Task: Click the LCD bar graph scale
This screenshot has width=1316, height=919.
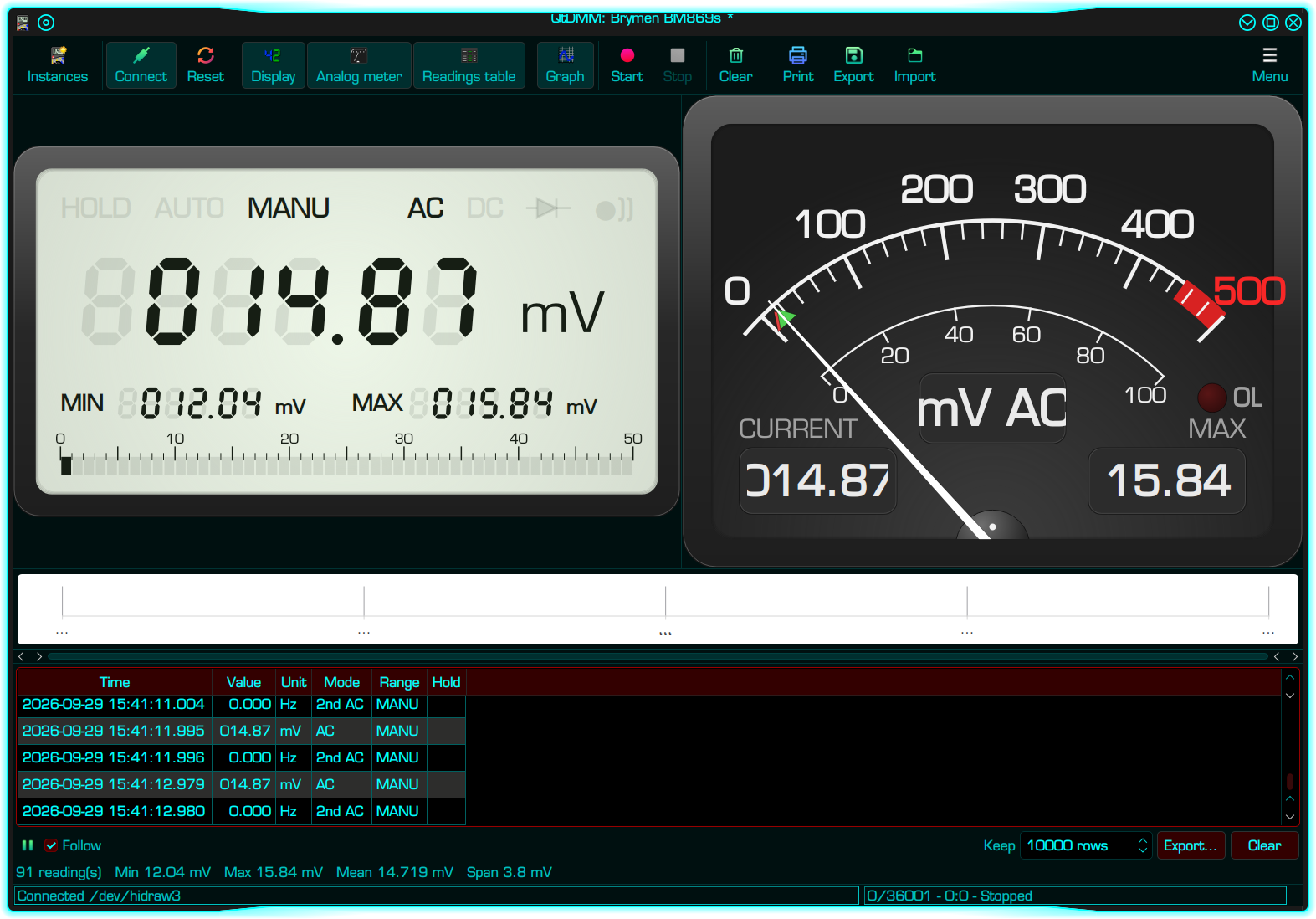Action: coord(346,454)
